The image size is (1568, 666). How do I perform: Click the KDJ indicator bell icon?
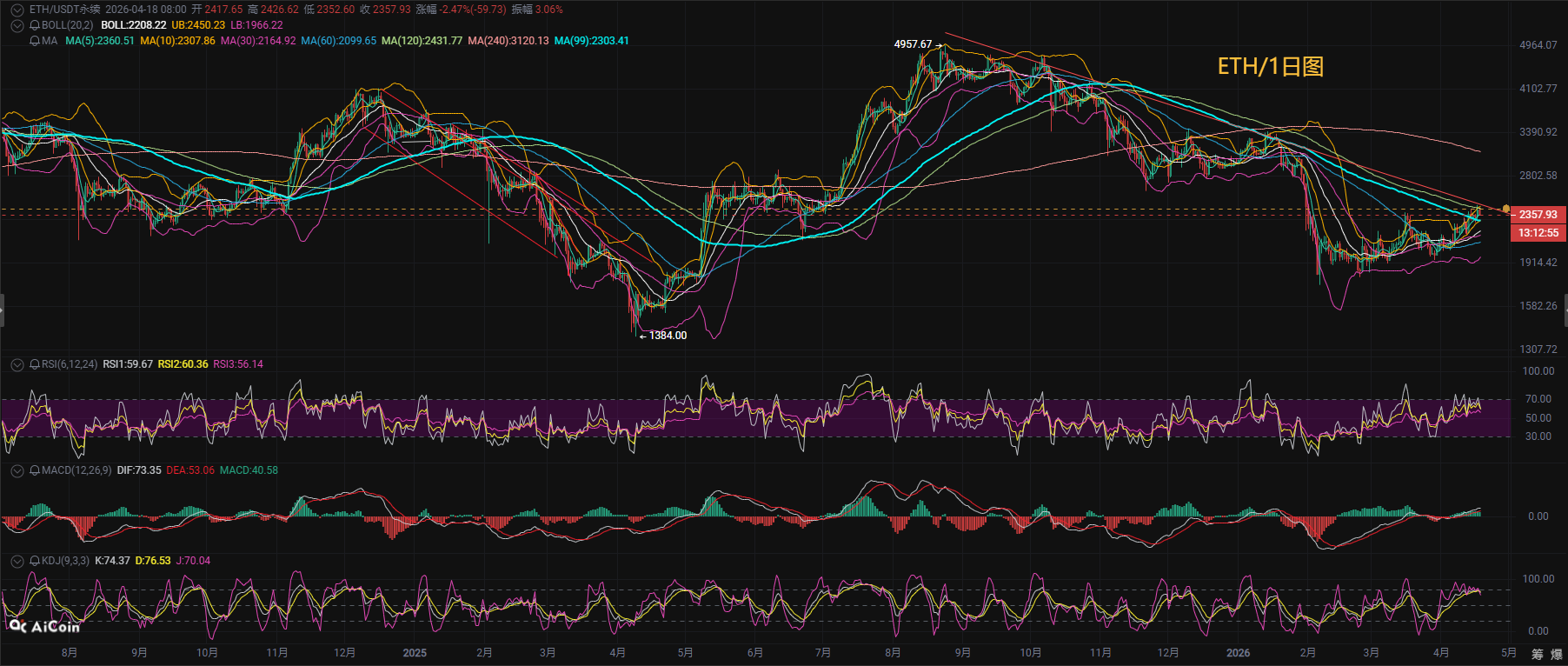[x=35, y=561]
